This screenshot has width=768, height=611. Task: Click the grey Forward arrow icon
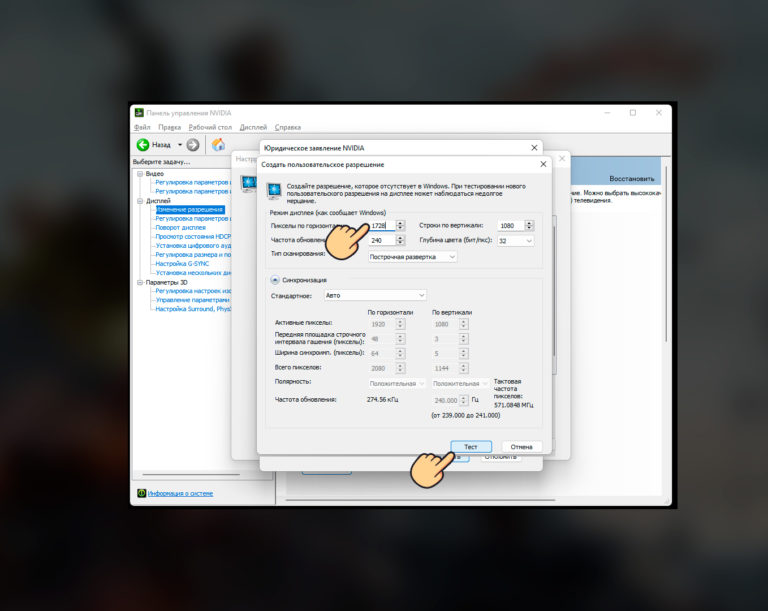tap(193, 145)
